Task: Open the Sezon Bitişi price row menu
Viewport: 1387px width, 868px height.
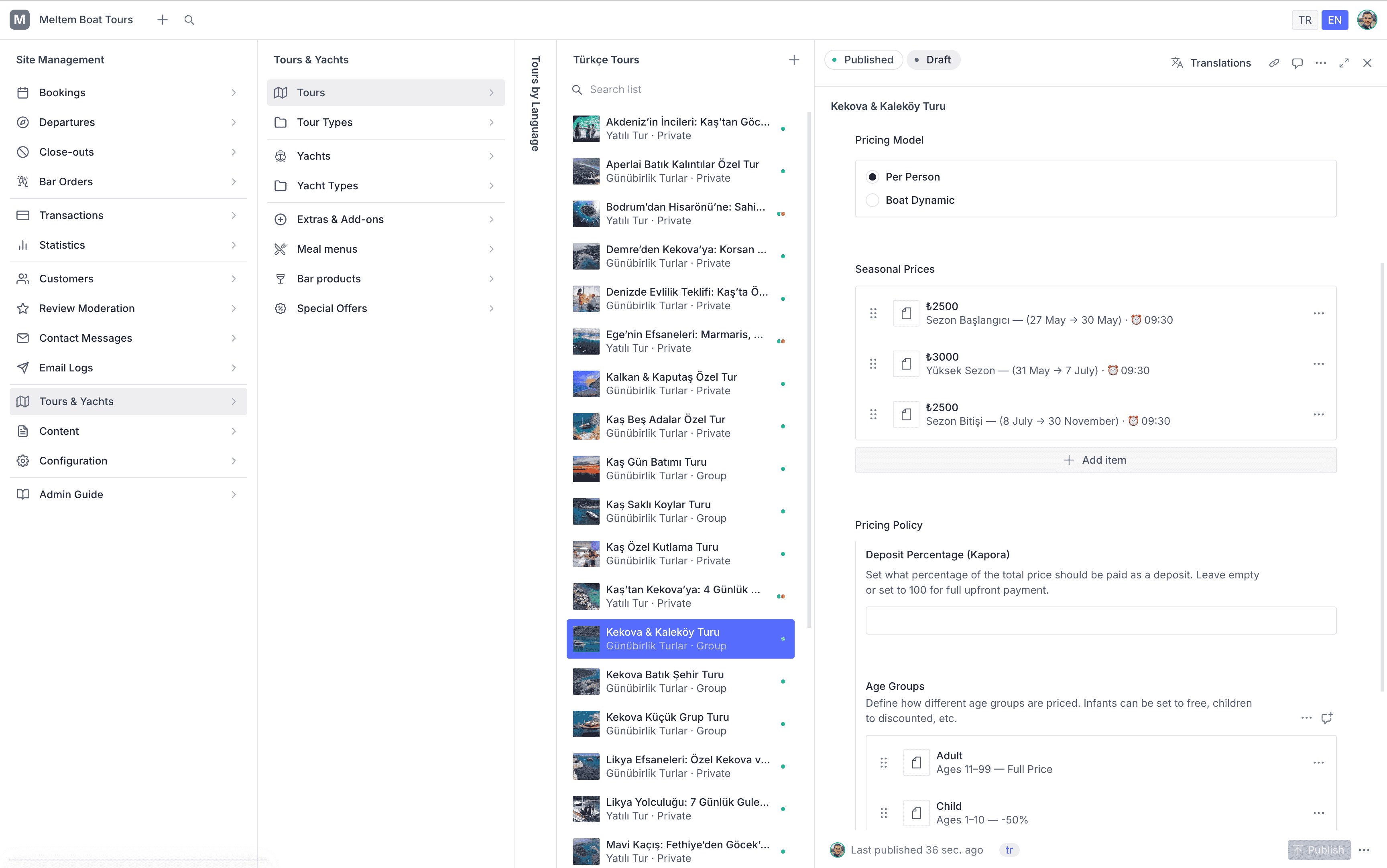Action: coord(1318,414)
